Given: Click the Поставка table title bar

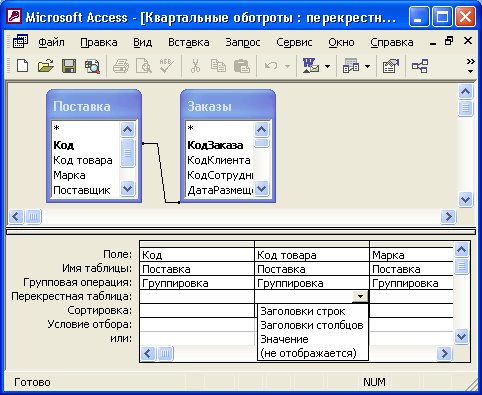Looking at the screenshot, I should (x=94, y=106).
